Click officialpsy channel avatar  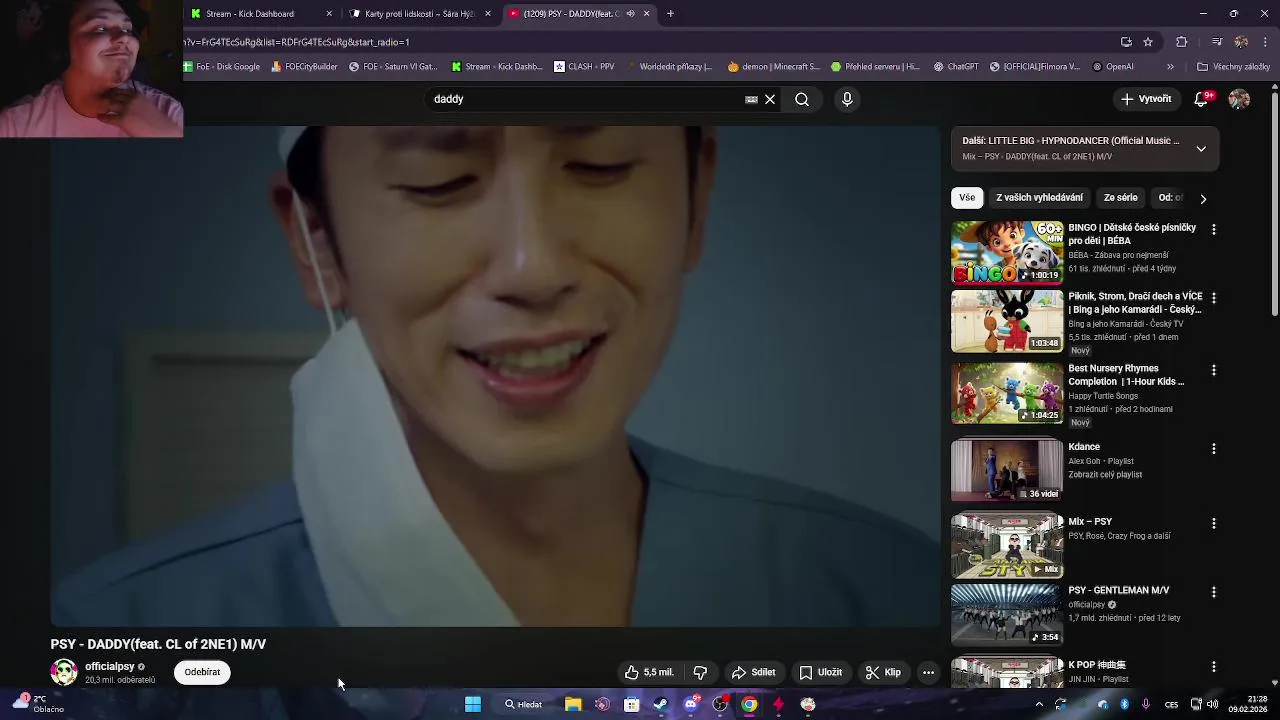click(x=64, y=672)
